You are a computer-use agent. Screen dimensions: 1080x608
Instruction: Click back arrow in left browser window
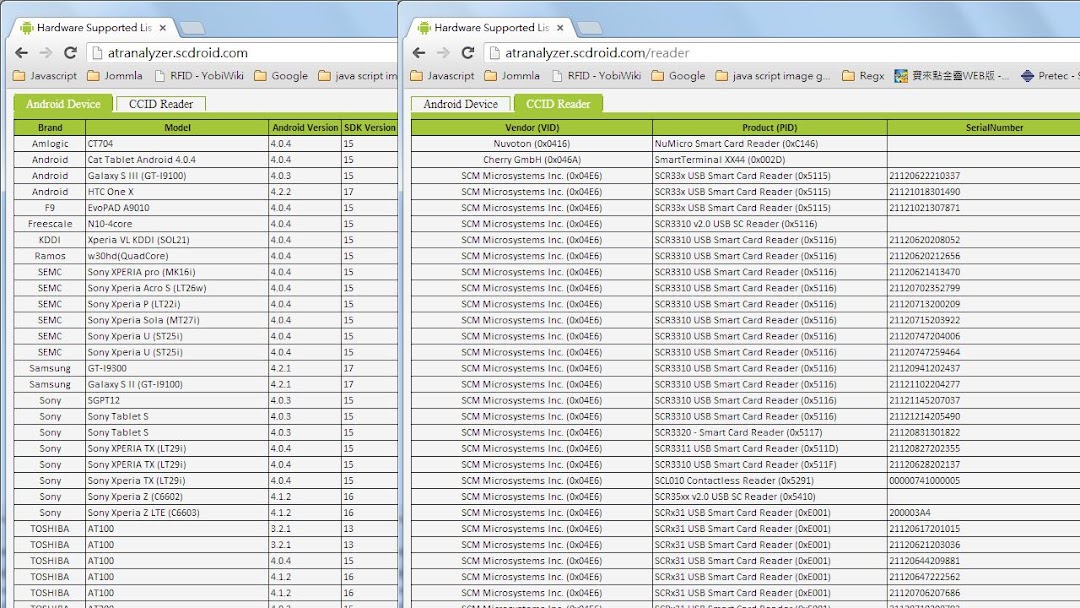[21, 53]
